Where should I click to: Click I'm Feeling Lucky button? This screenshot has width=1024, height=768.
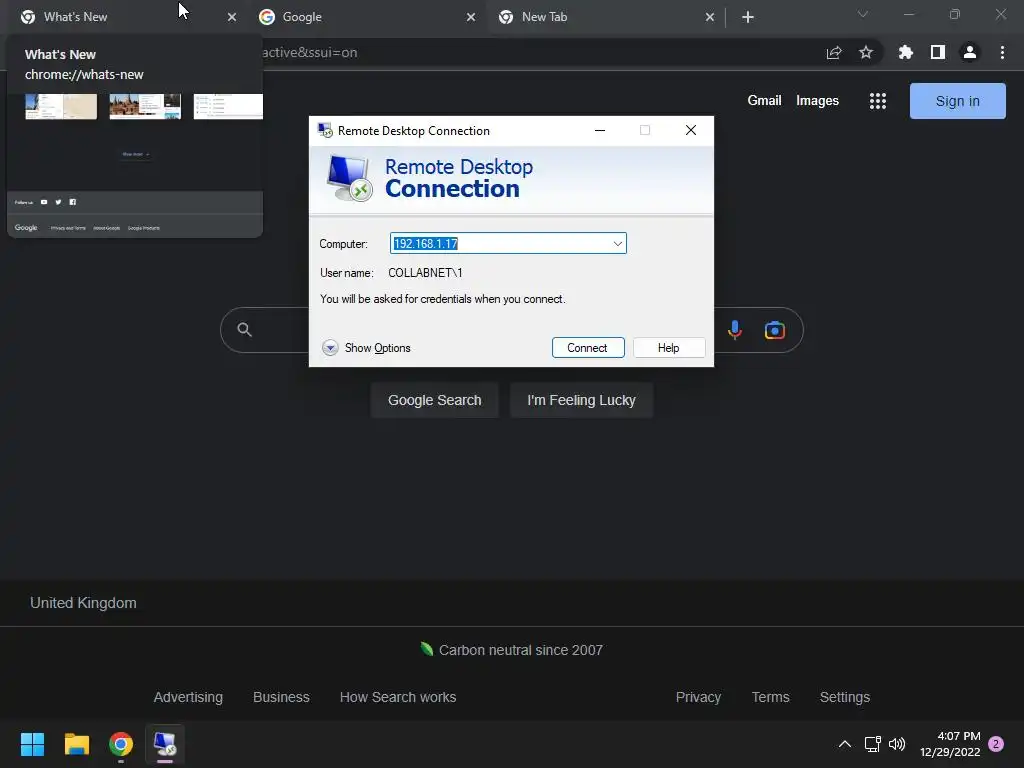click(581, 400)
